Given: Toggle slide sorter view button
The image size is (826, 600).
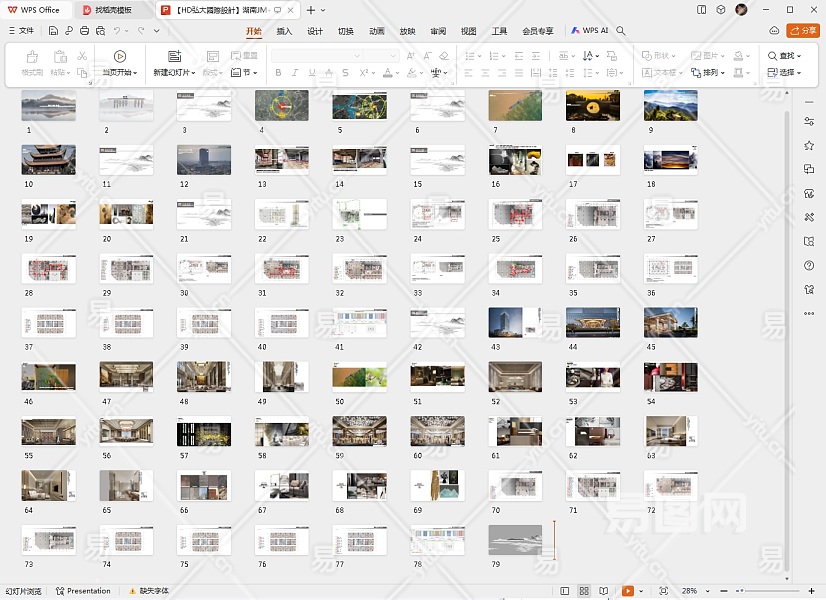Looking at the screenshot, I should tap(584, 591).
